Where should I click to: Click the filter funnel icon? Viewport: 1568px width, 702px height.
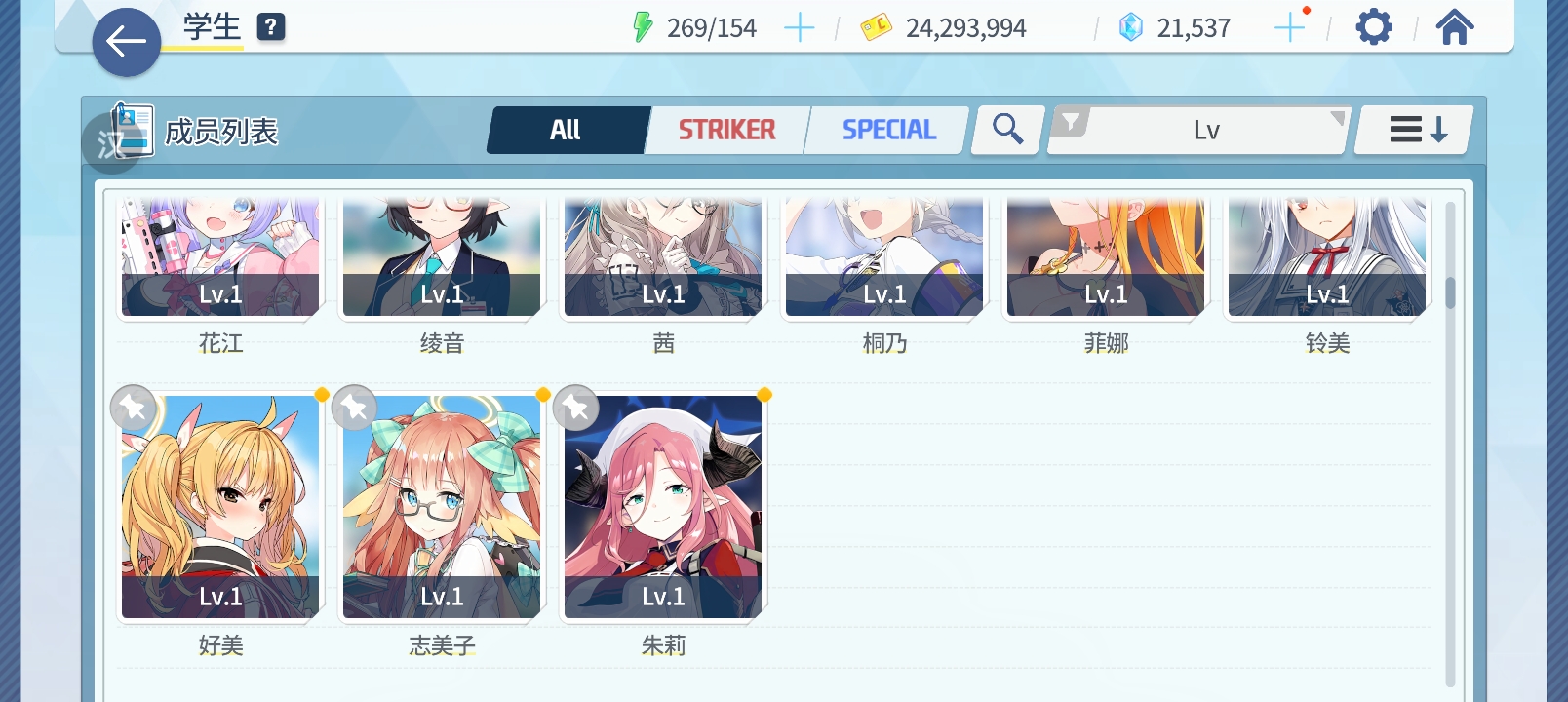pyautogui.click(x=1071, y=122)
